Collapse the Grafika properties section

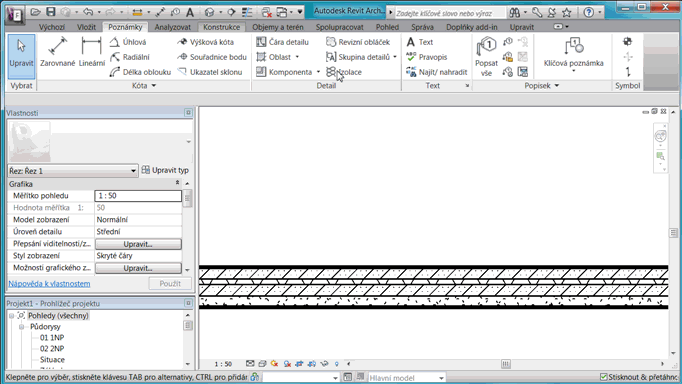click(x=177, y=183)
